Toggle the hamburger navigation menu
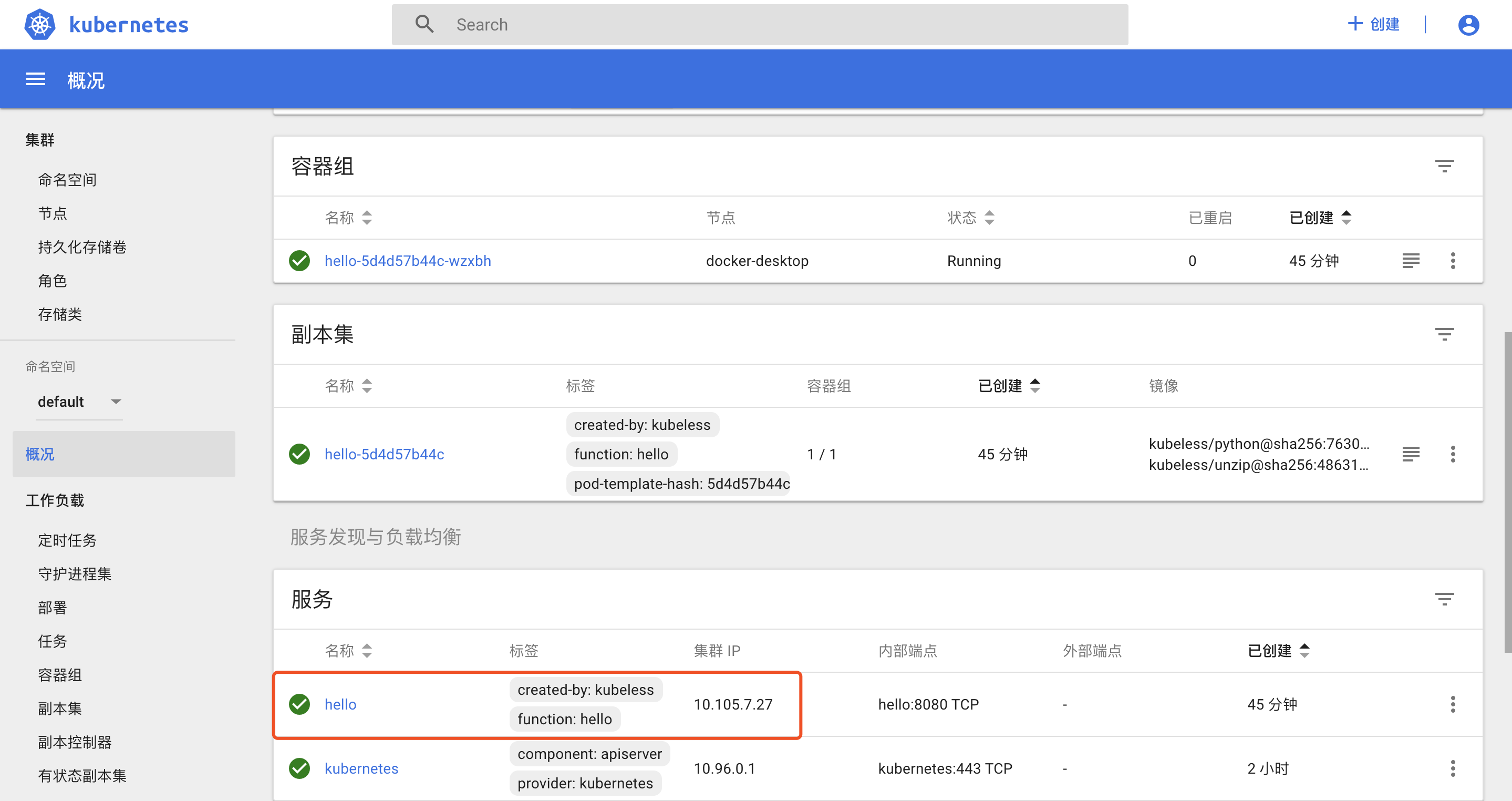Image resolution: width=1512 pixels, height=801 pixels. coord(36,79)
